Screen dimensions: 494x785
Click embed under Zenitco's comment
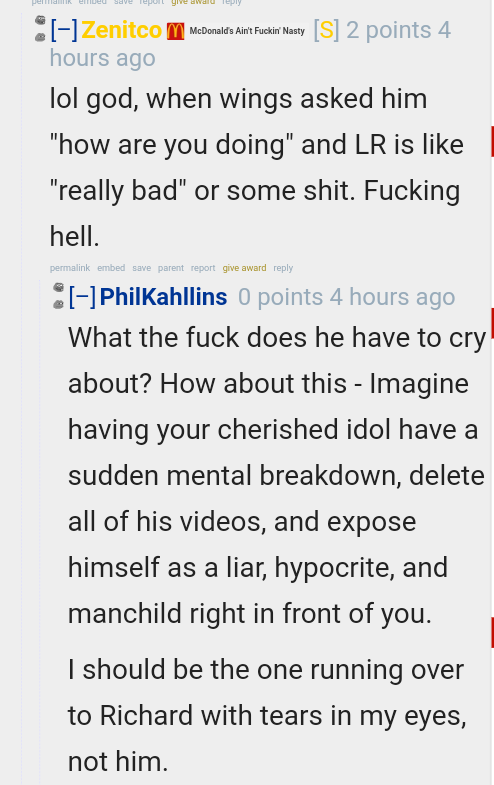tap(111, 268)
